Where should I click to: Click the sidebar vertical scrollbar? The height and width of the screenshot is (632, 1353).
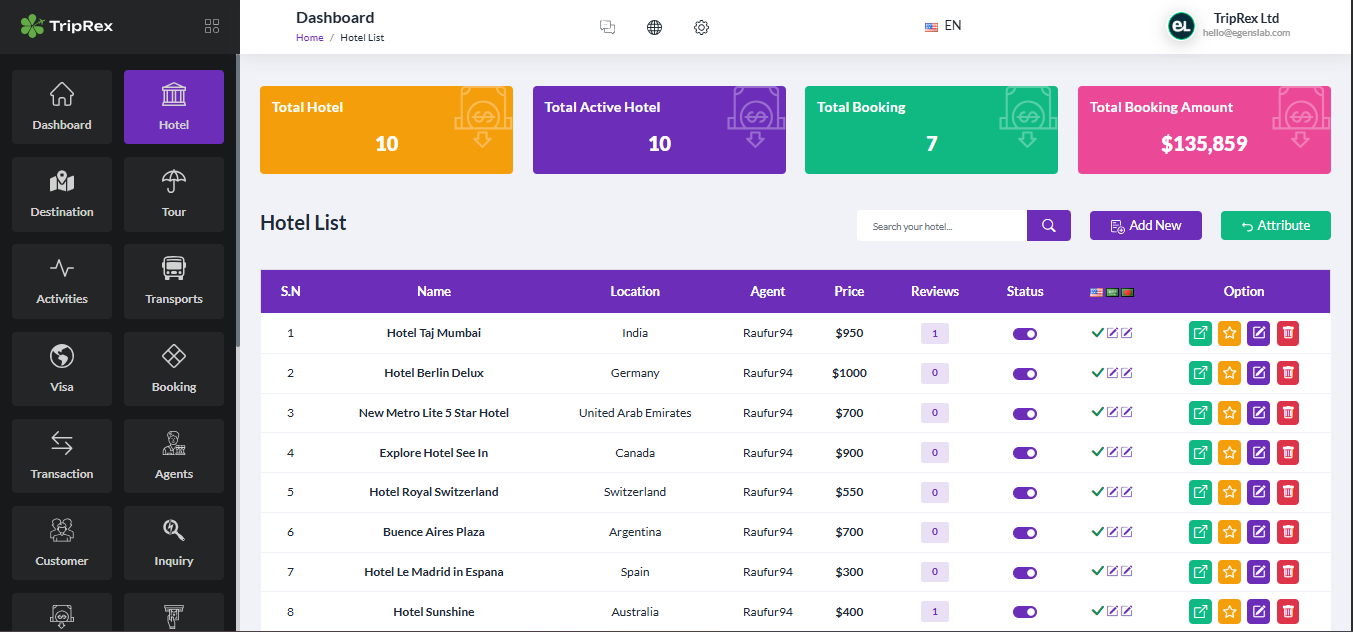point(237,200)
